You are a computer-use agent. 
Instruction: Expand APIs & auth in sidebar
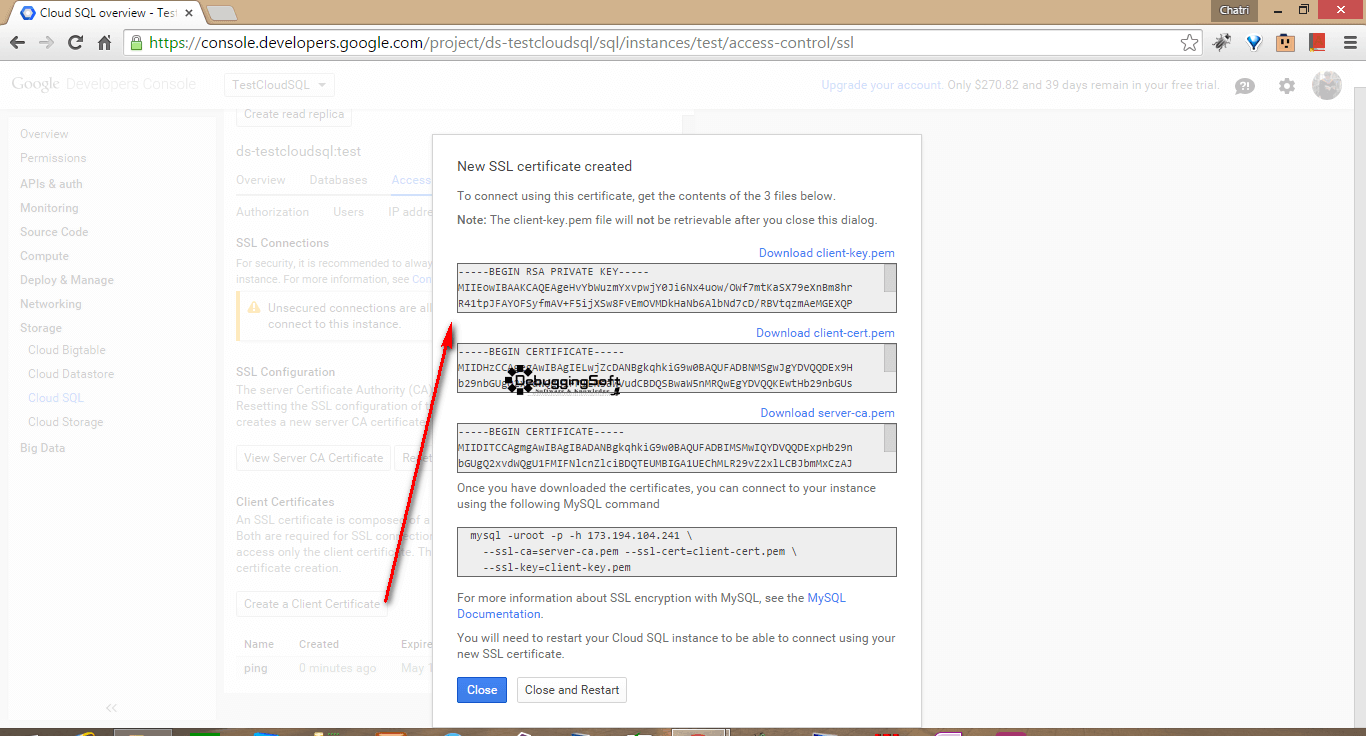pyautogui.click(x=51, y=184)
